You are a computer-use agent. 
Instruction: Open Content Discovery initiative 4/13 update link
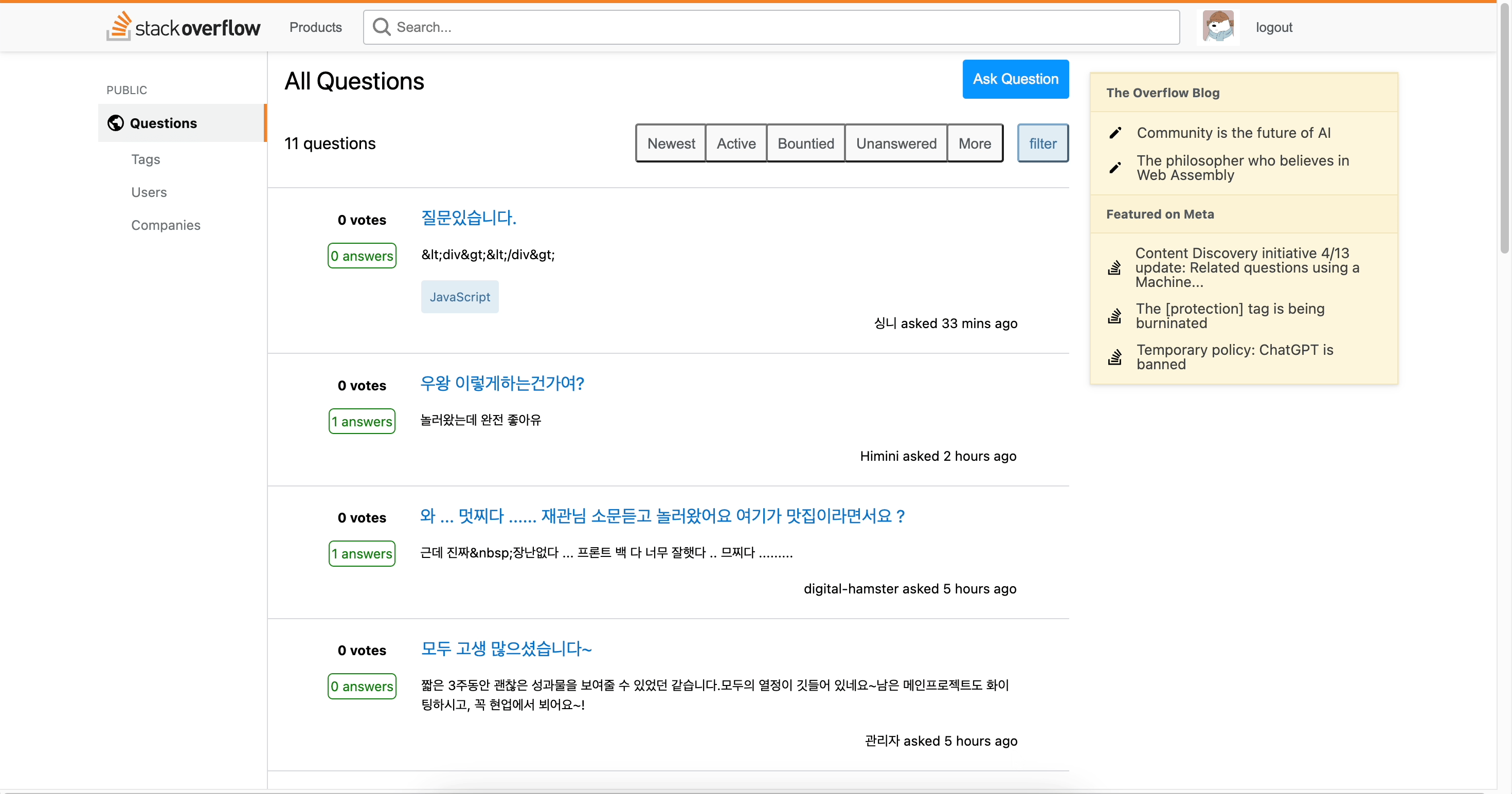point(1247,267)
